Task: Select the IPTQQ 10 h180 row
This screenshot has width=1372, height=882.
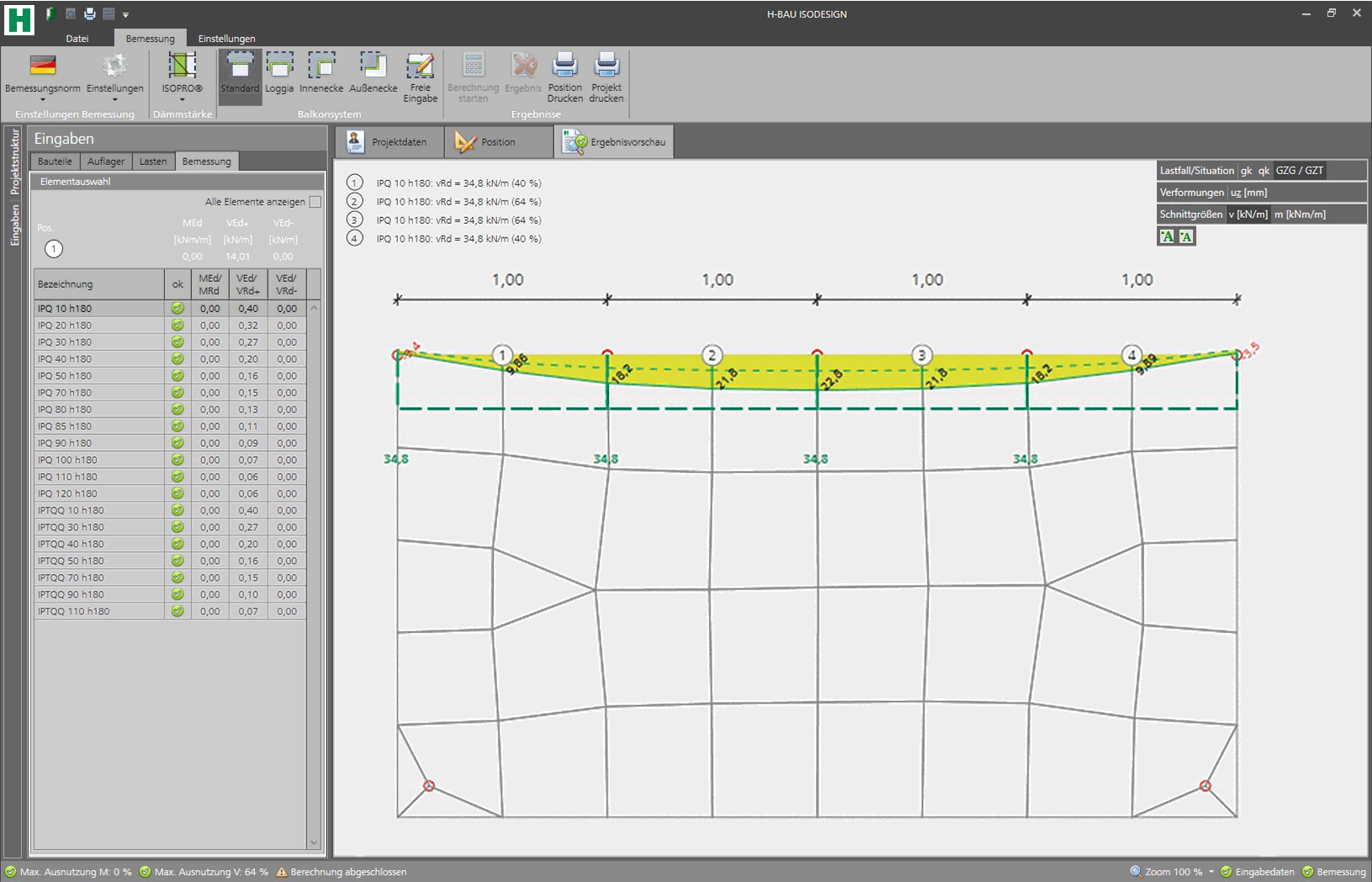Action: (170, 511)
